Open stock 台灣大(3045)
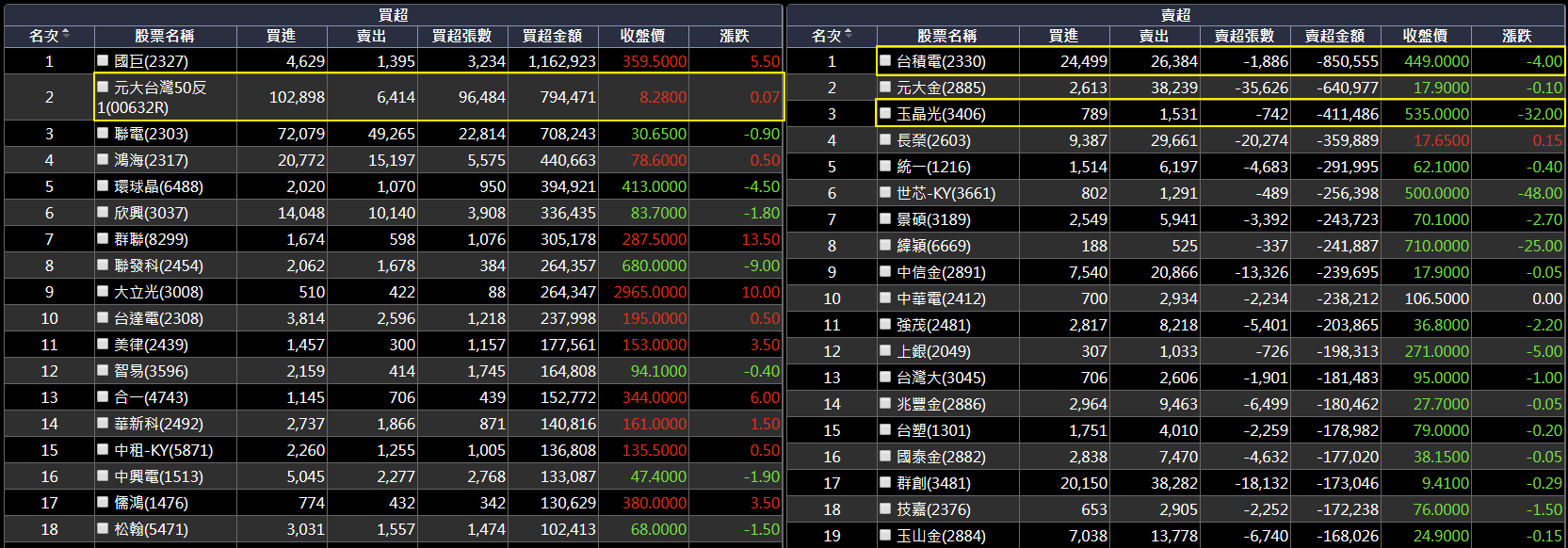The width and height of the screenshot is (1568, 548). [x=941, y=378]
